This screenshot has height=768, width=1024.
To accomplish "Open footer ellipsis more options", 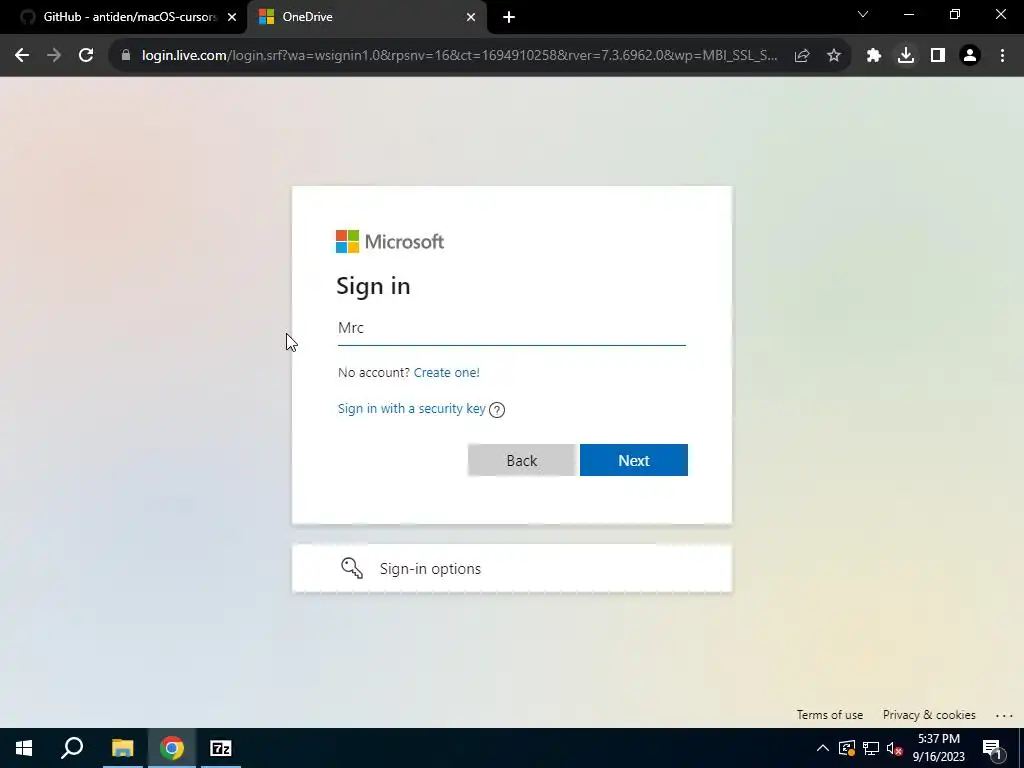I will [1004, 716].
